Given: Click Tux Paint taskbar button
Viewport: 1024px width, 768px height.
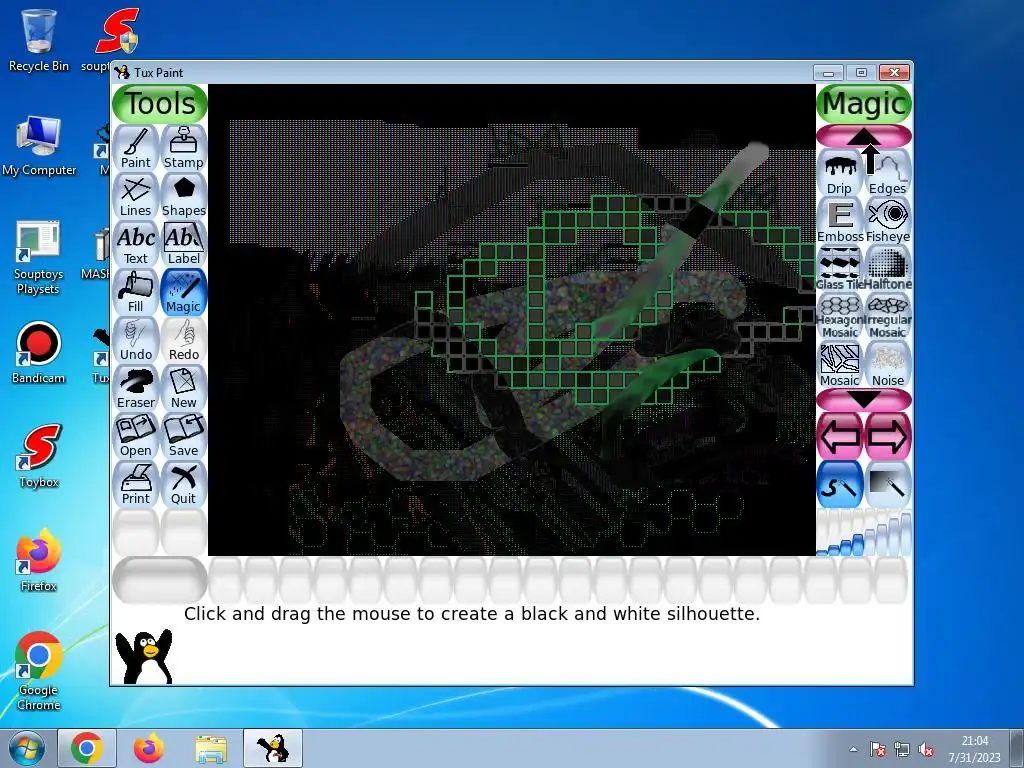Looking at the screenshot, I should click(273, 748).
